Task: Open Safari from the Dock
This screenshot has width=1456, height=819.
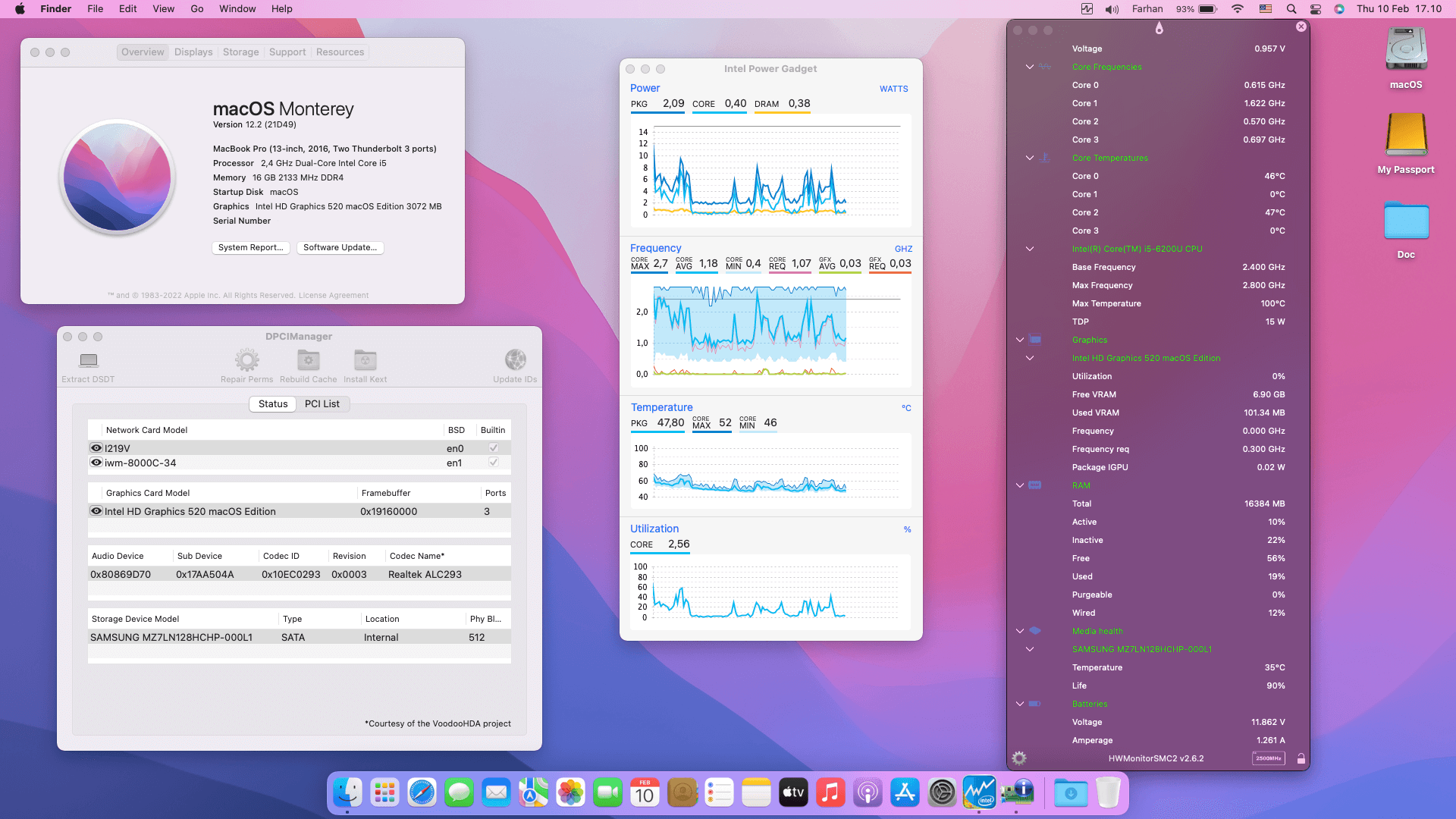Action: (x=422, y=793)
